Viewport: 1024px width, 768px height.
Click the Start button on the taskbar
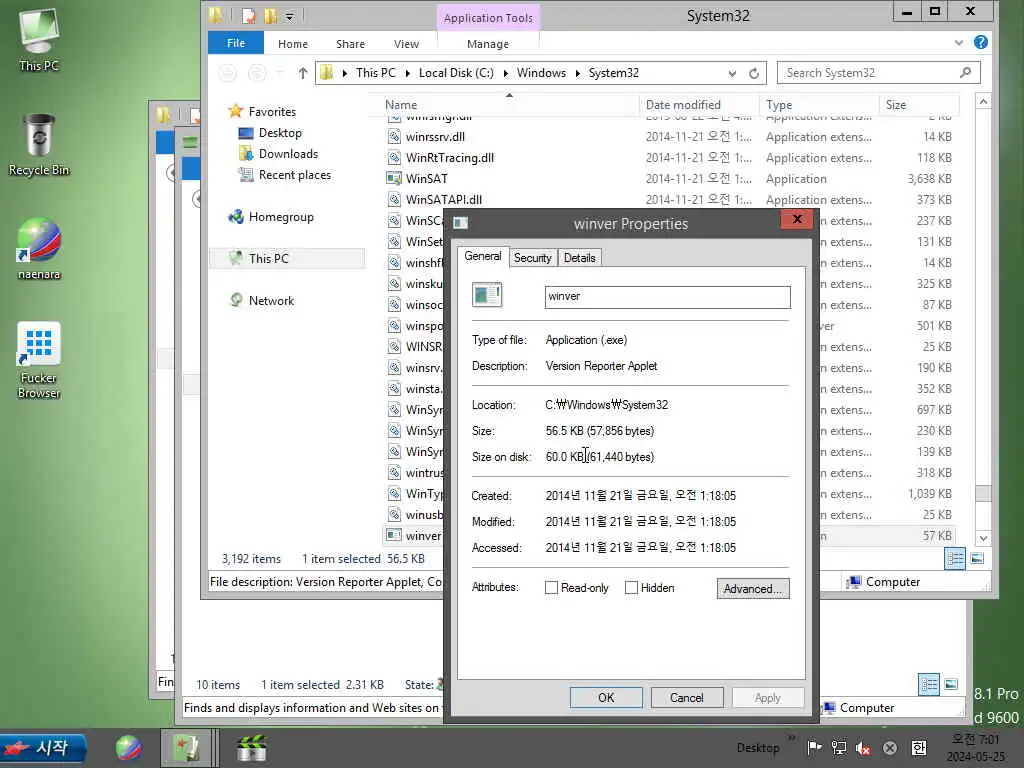coord(43,748)
